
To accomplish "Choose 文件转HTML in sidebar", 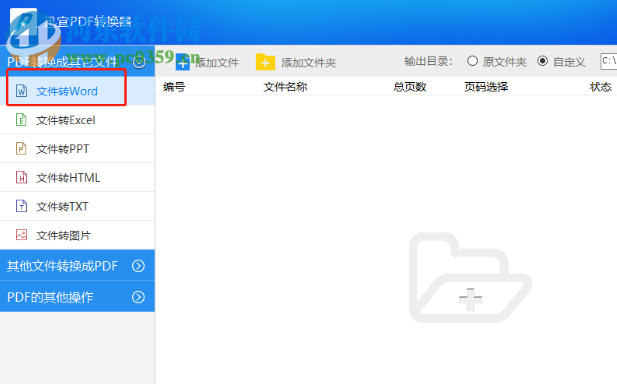I will point(77,177).
